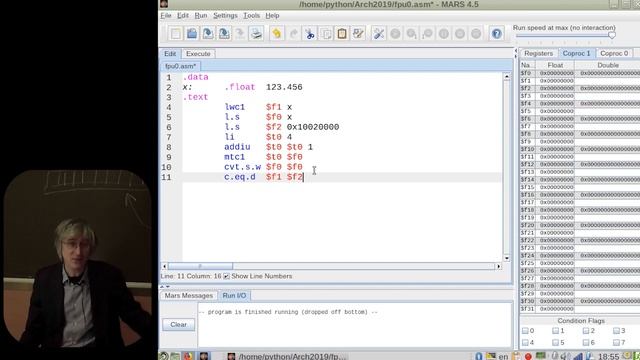Toggle condition flag 5 checkbox
This screenshot has width=640, height=360.
click(x=555, y=342)
